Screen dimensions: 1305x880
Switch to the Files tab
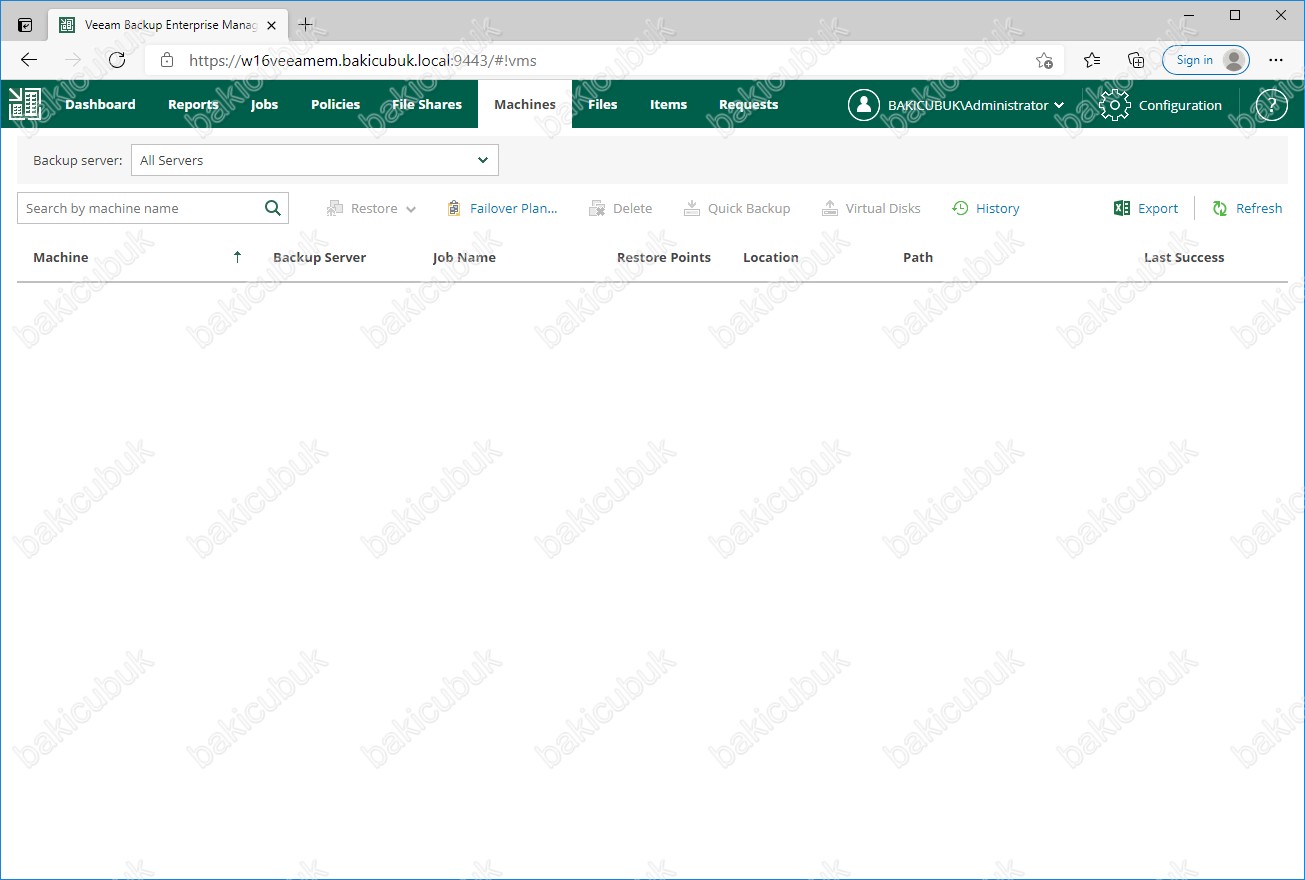point(603,104)
